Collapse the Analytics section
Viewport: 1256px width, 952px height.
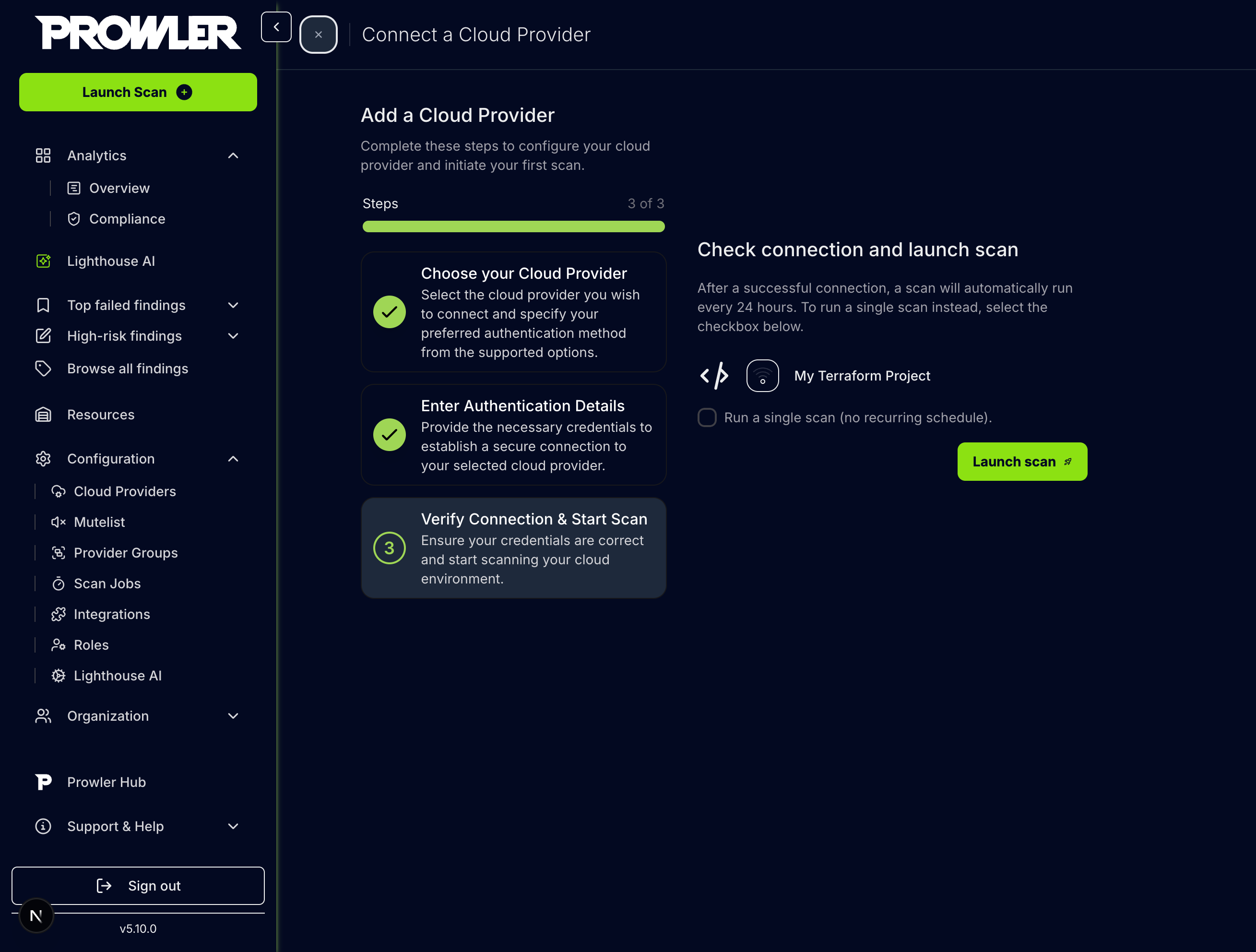pos(233,155)
